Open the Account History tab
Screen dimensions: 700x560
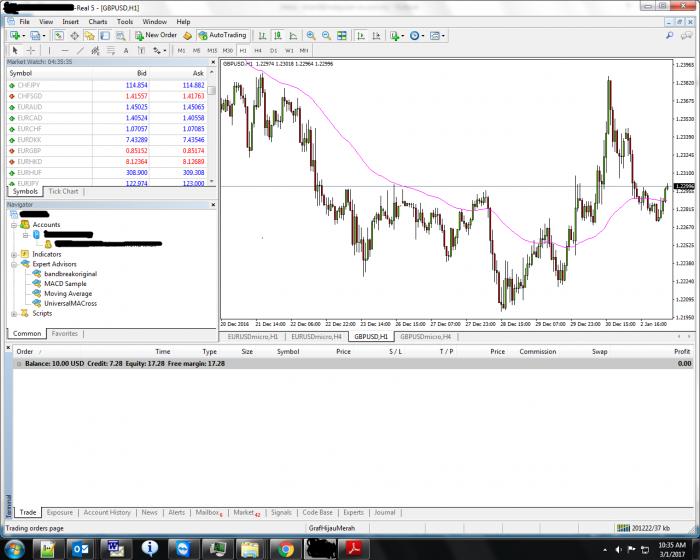(107, 513)
